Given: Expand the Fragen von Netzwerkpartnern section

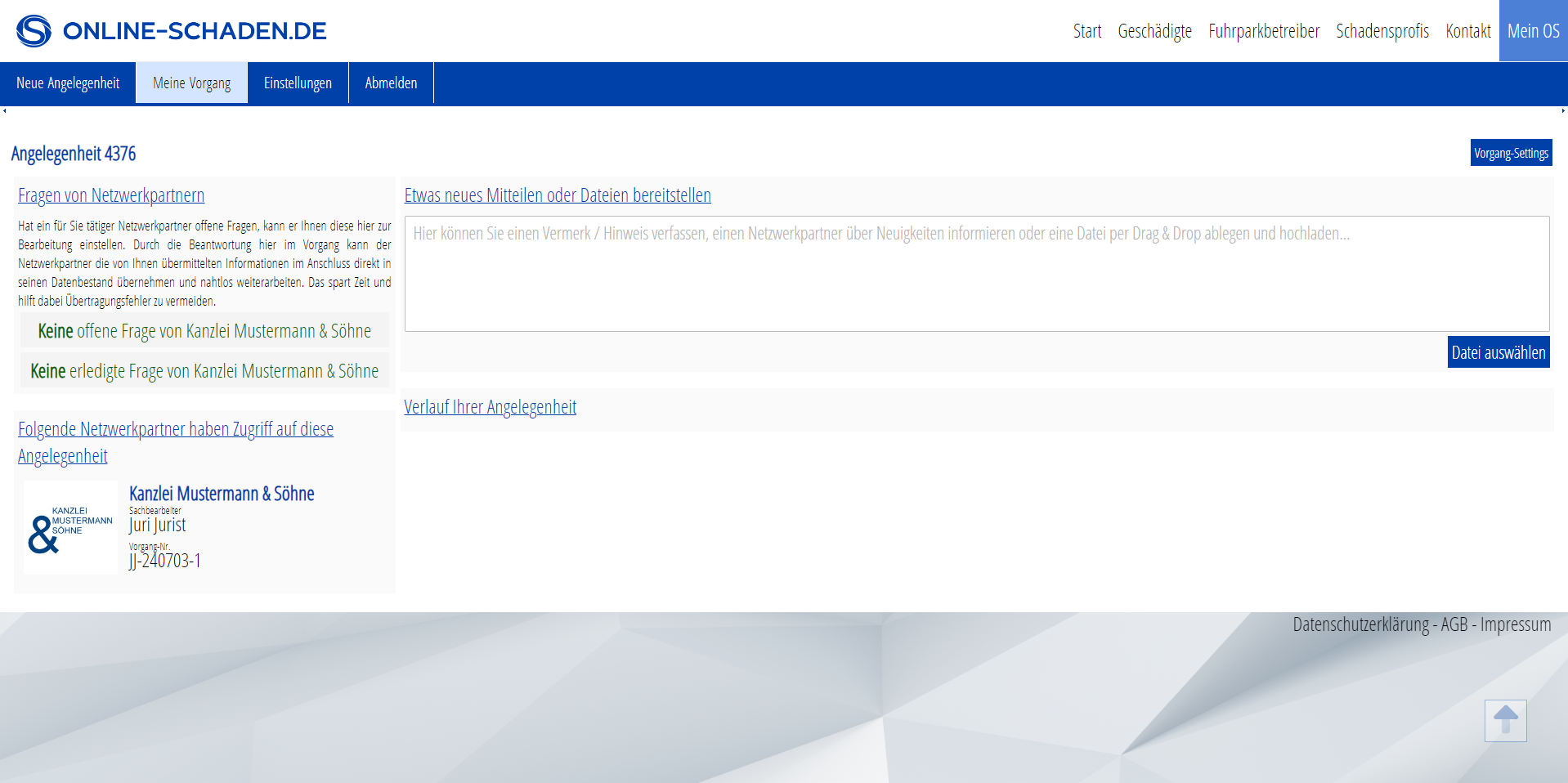Looking at the screenshot, I should 111,195.
